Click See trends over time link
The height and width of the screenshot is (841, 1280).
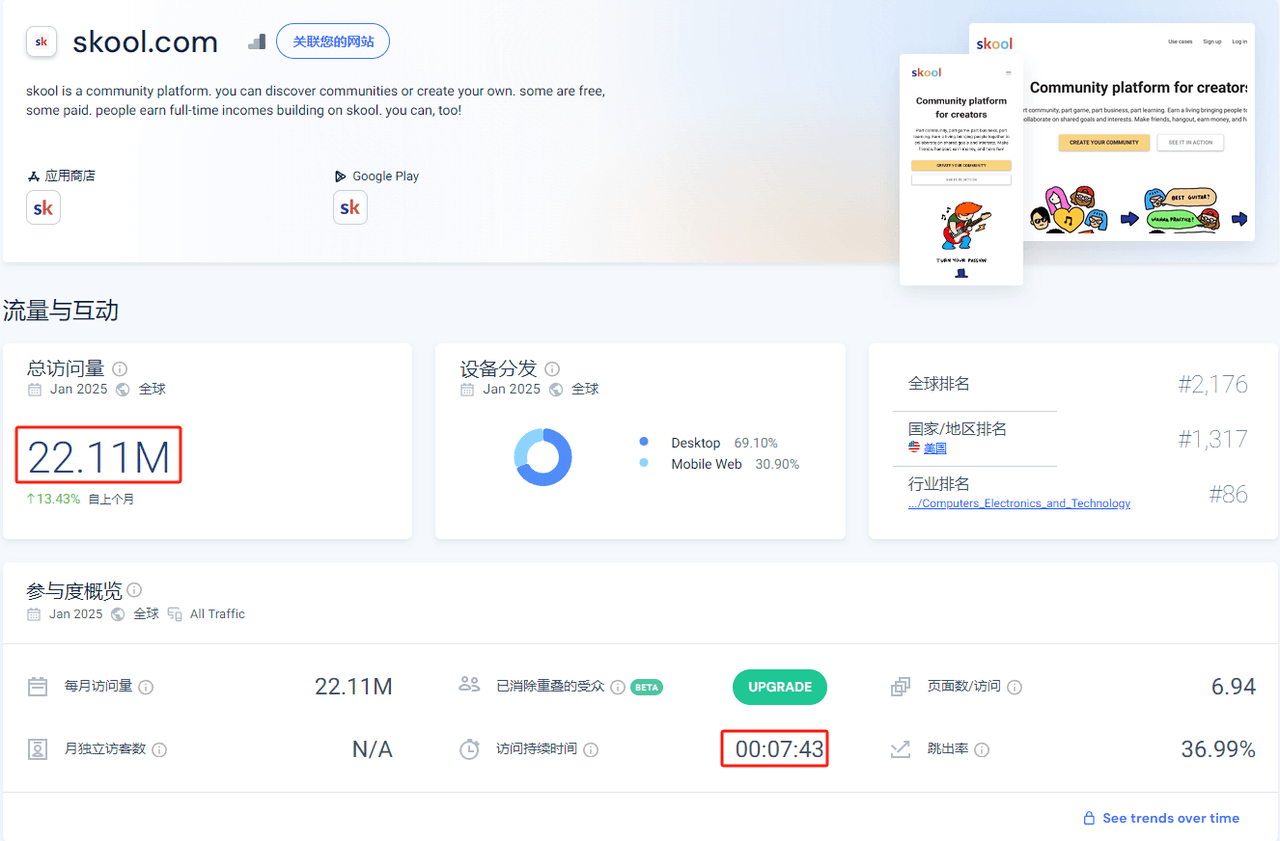coord(1171,818)
